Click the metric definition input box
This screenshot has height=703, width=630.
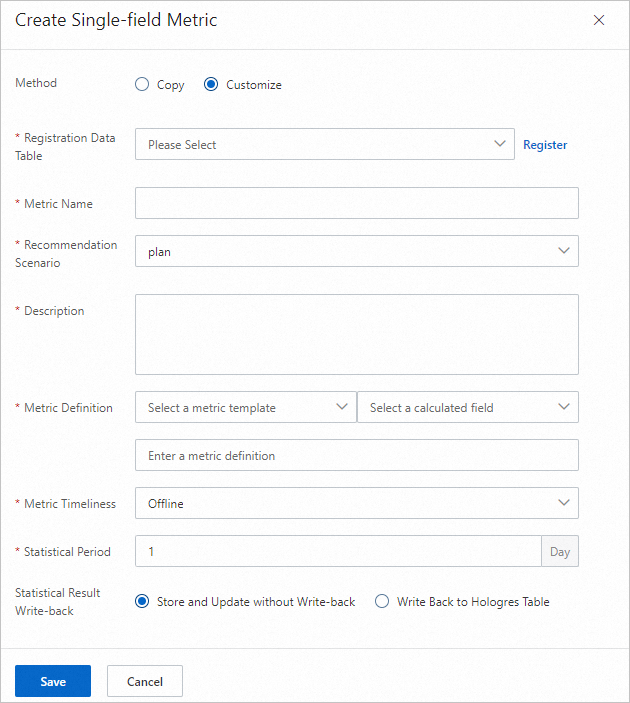(x=356, y=456)
